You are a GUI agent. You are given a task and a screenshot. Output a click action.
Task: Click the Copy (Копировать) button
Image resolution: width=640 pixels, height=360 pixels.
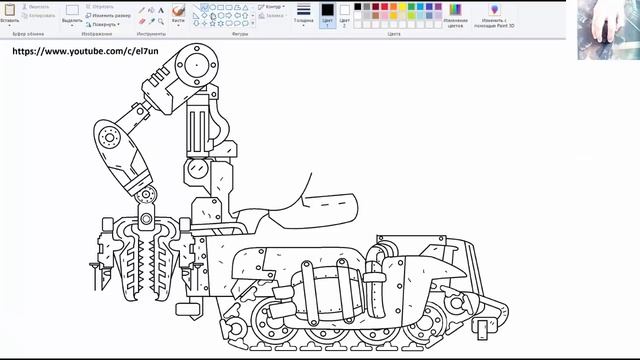point(38,16)
